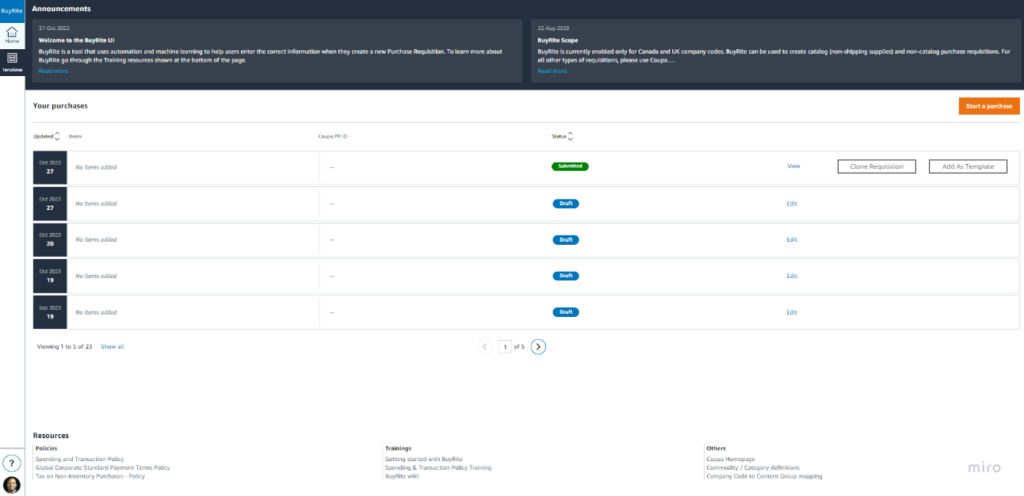The height and width of the screenshot is (496, 1024).
Task: Open Coupa Homepage resource link
Action: click(x=732, y=458)
